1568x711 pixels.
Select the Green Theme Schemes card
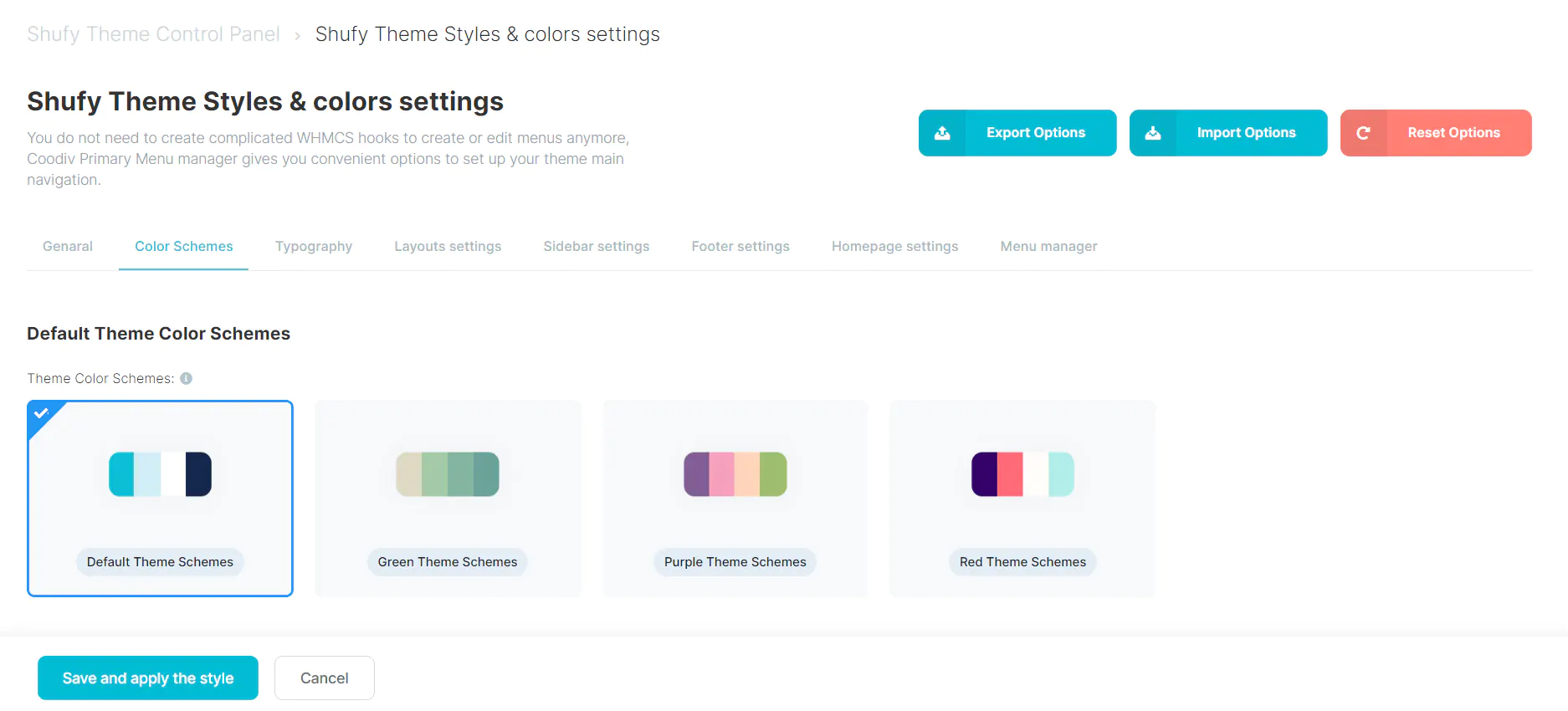point(448,498)
